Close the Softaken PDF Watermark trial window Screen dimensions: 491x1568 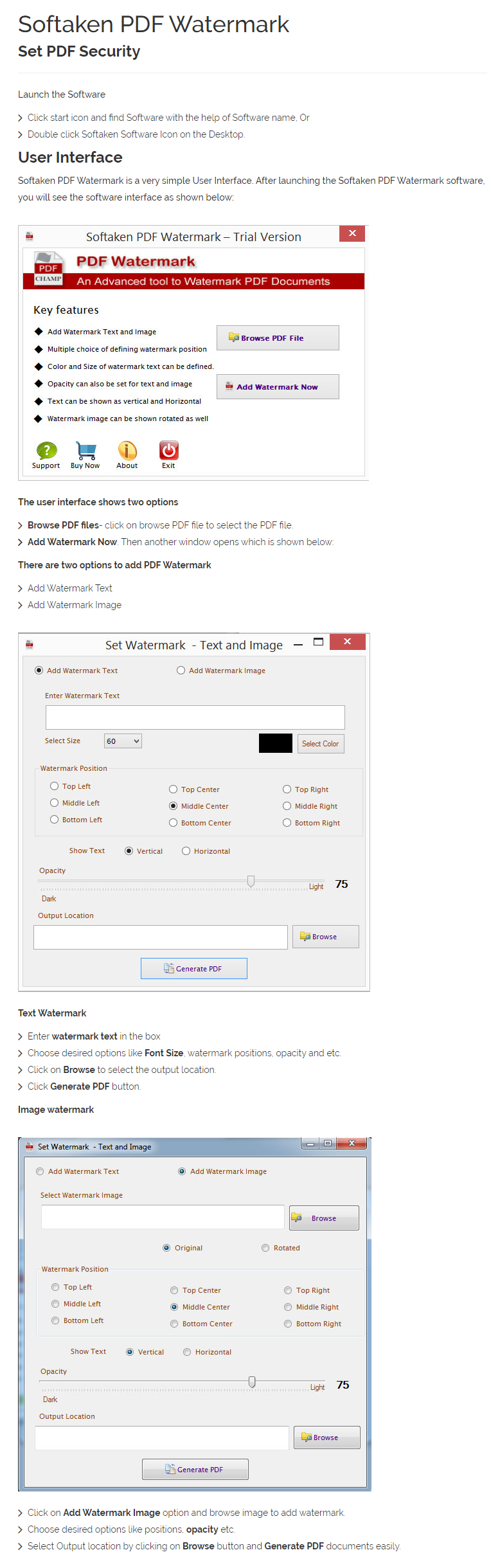click(x=352, y=233)
